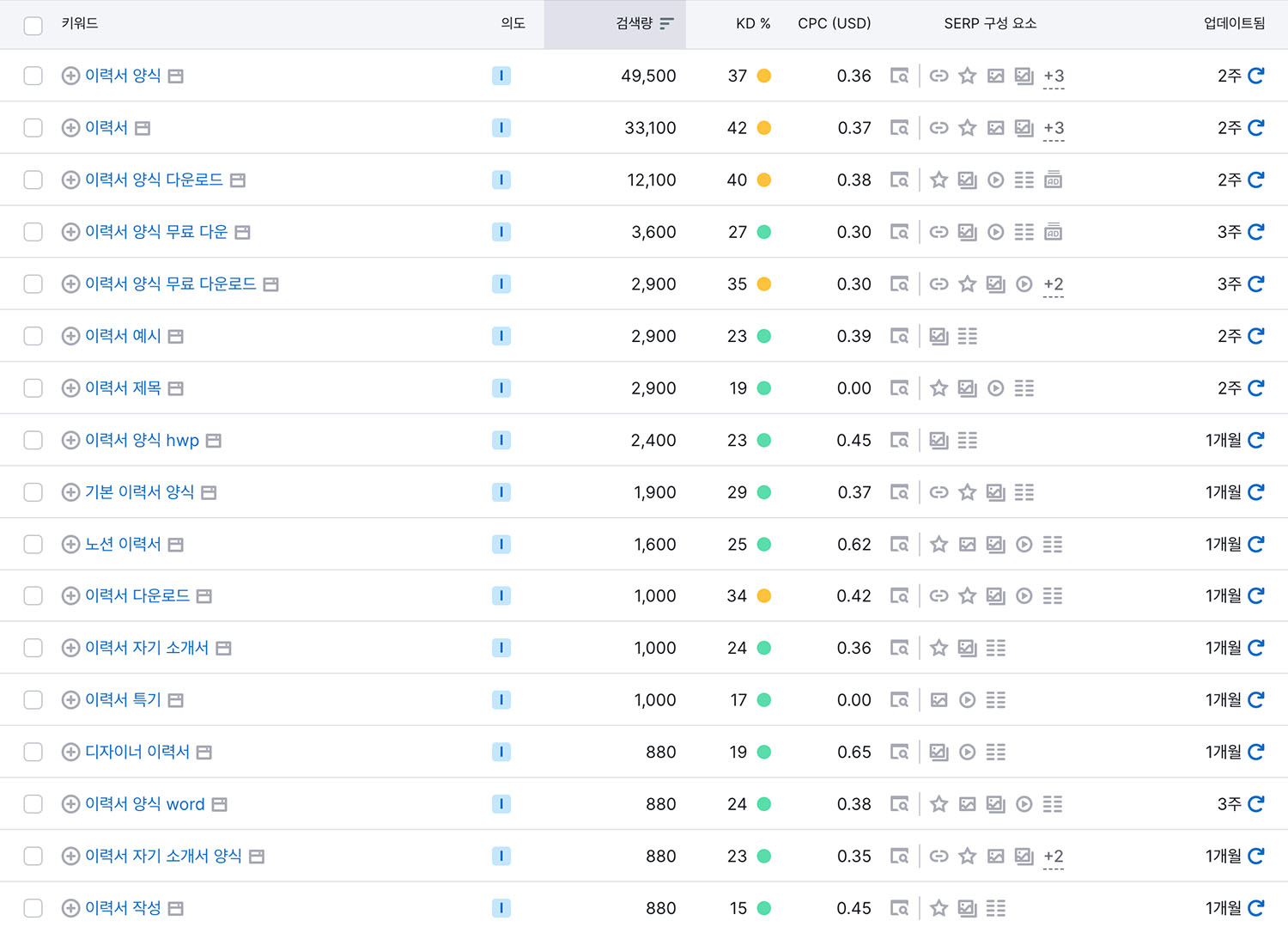Refresh metrics for 이력서 예시 row

click(x=1255, y=336)
